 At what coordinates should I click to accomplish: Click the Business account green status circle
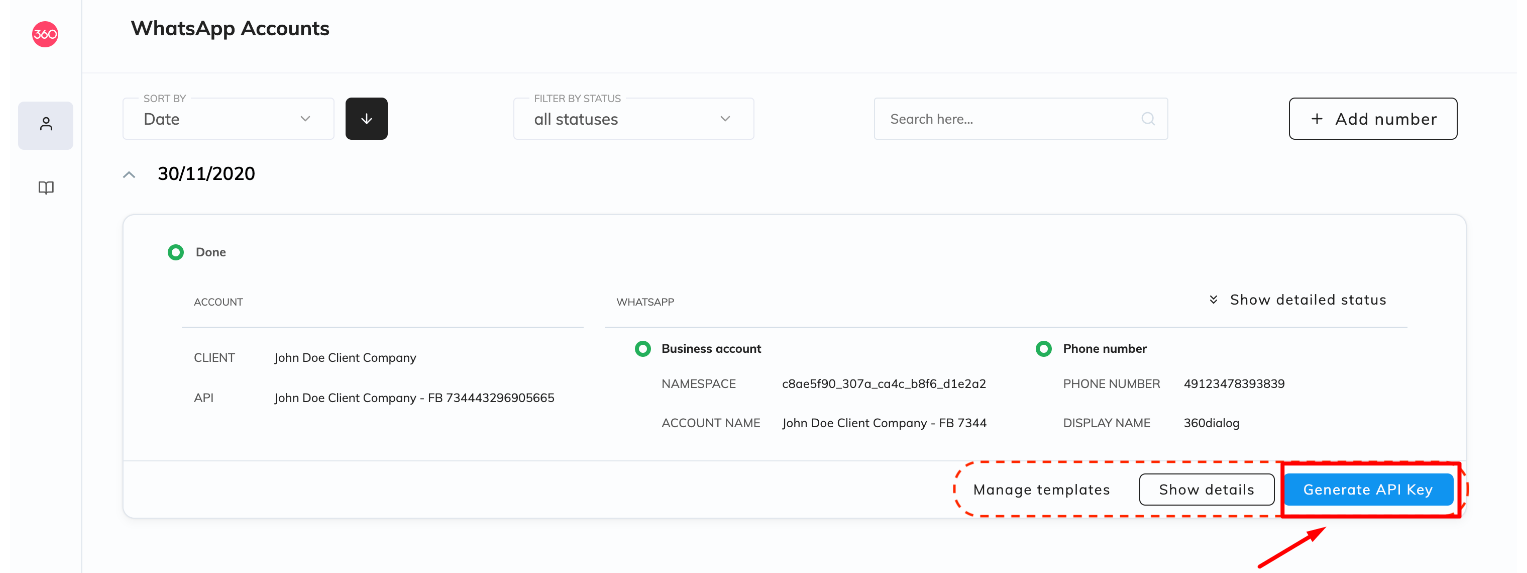tap(643, 349)
